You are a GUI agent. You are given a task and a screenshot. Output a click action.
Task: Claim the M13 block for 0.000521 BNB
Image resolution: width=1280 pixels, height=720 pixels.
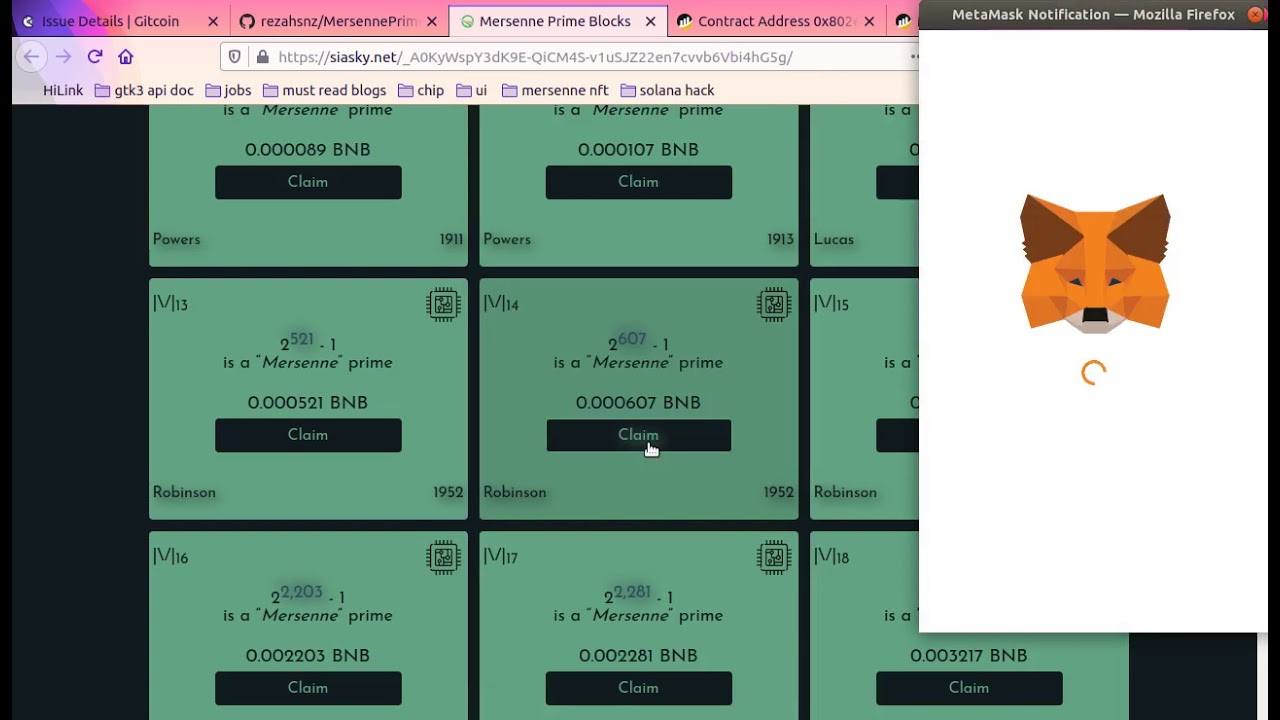308,435
